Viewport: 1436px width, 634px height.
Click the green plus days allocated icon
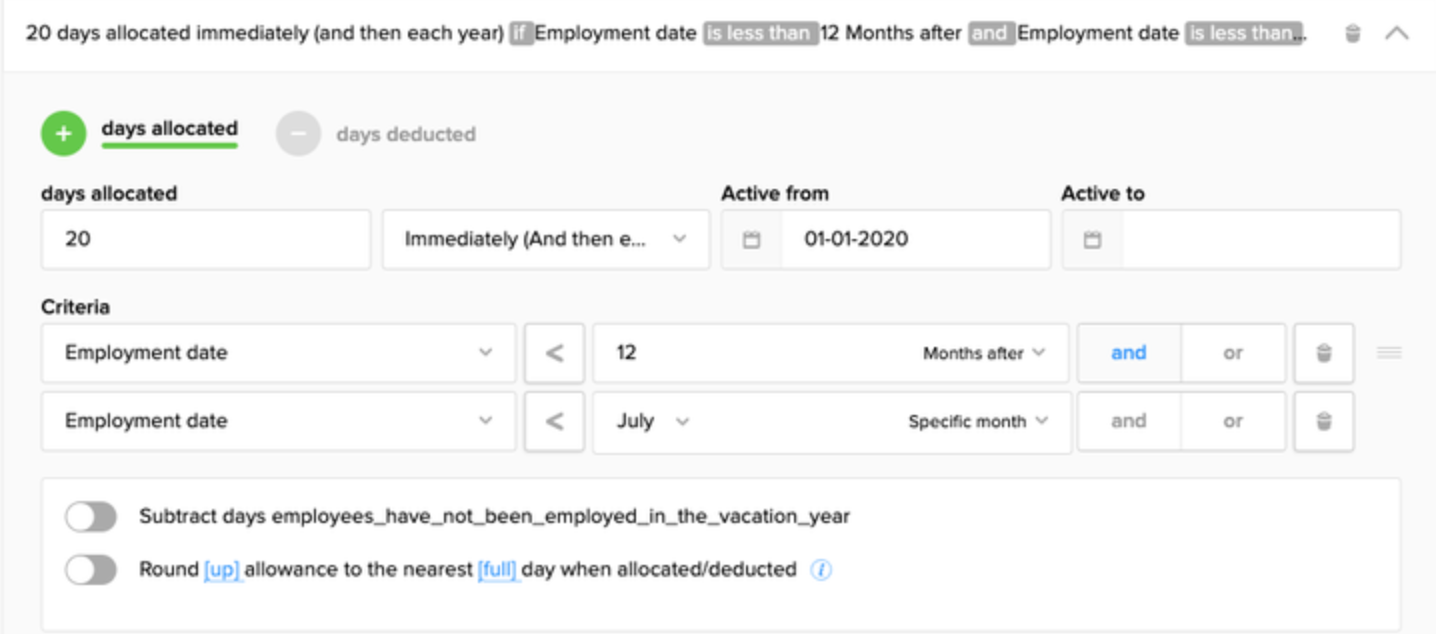point(63,134)
